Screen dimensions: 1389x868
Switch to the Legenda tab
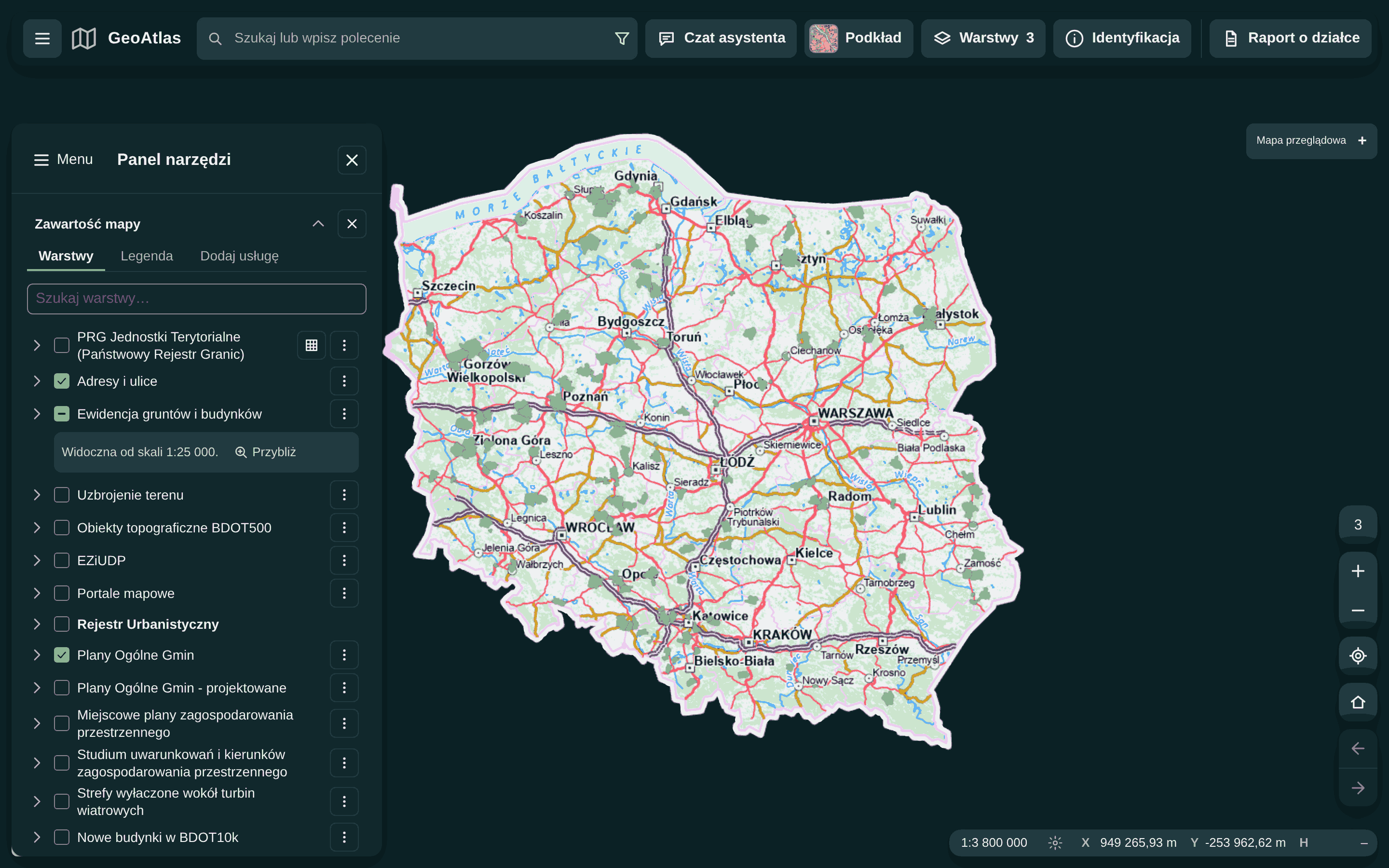tap(146, 256)
